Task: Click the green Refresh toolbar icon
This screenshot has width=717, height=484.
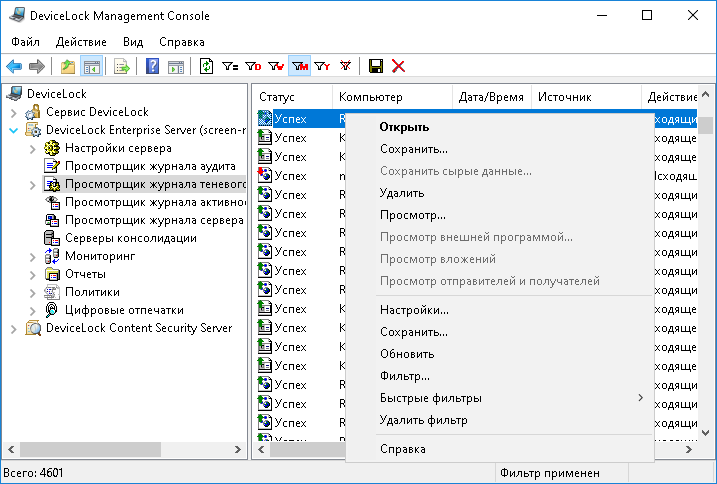Action: point(207,66)
